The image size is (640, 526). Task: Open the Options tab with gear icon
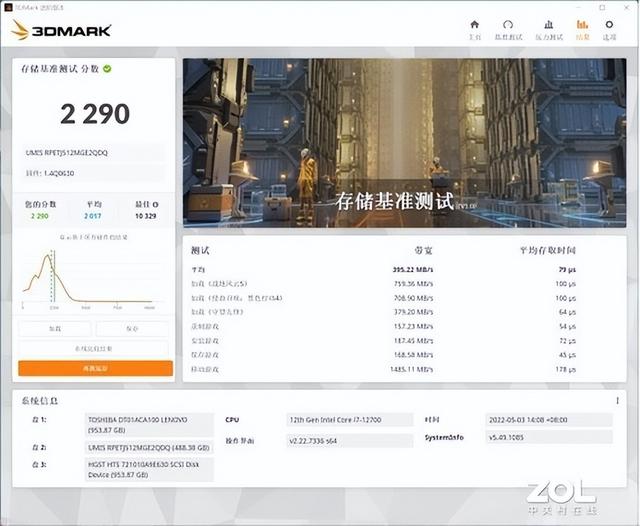tap(609, 24)
